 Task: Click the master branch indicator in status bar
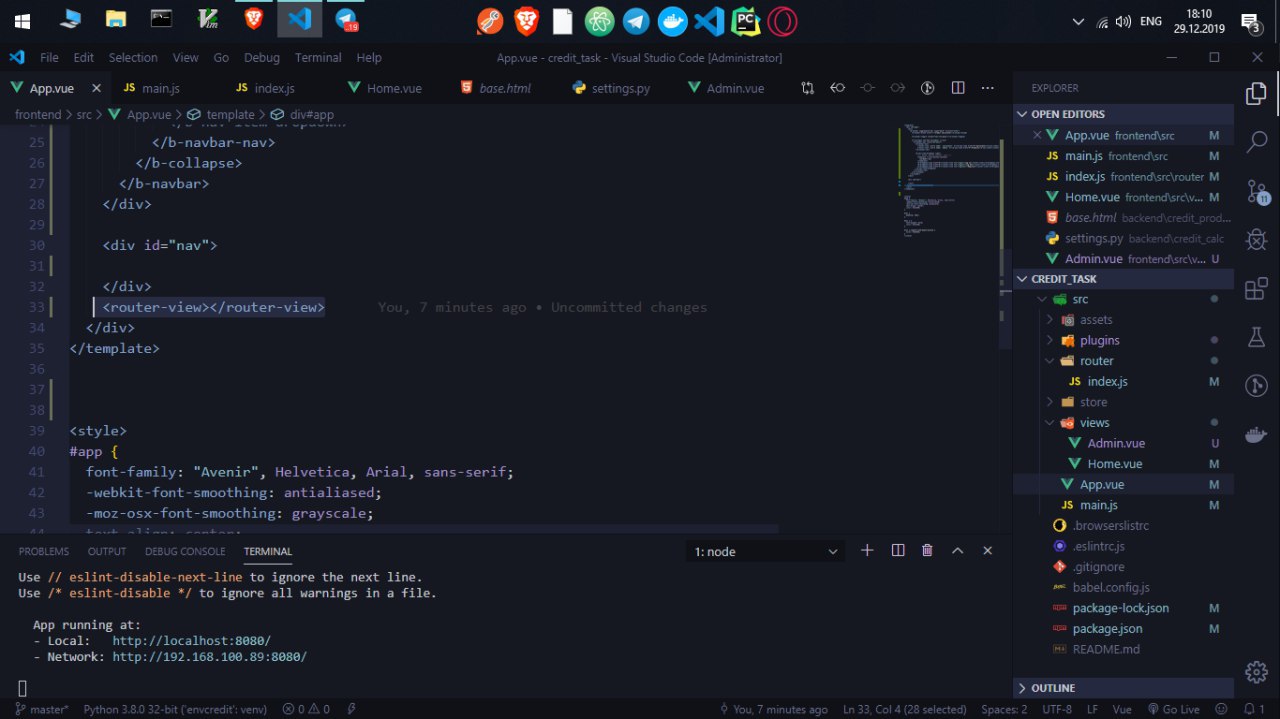click(x=41, y=709)
